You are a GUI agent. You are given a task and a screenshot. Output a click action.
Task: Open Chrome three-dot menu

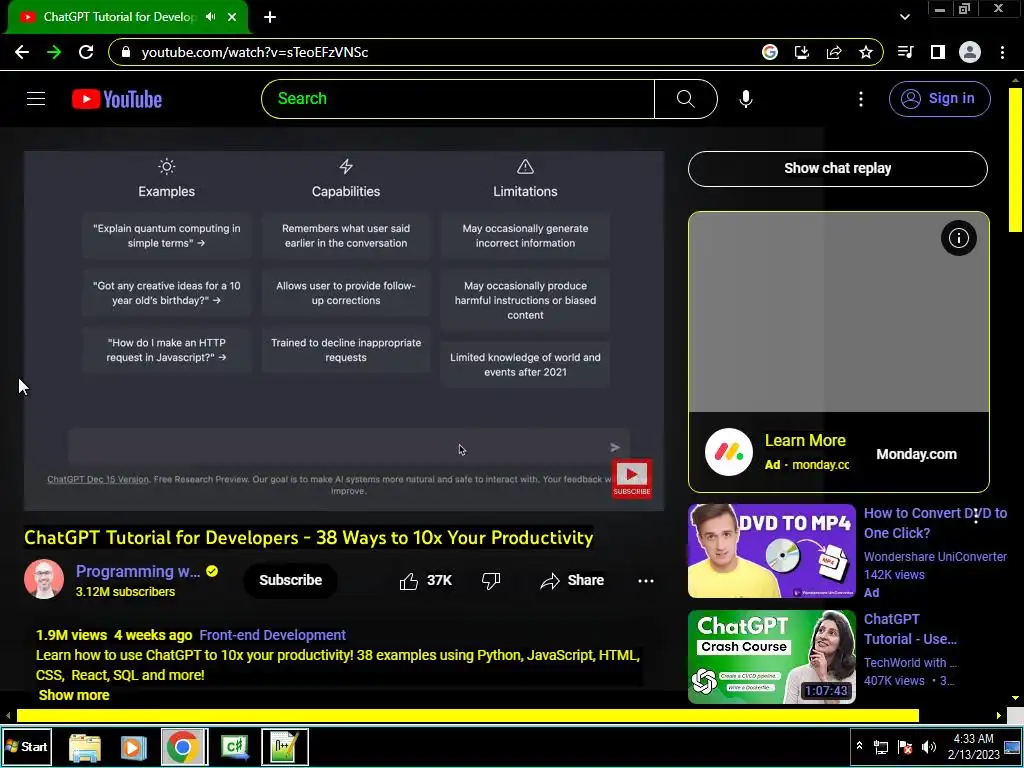[1002, 52]
